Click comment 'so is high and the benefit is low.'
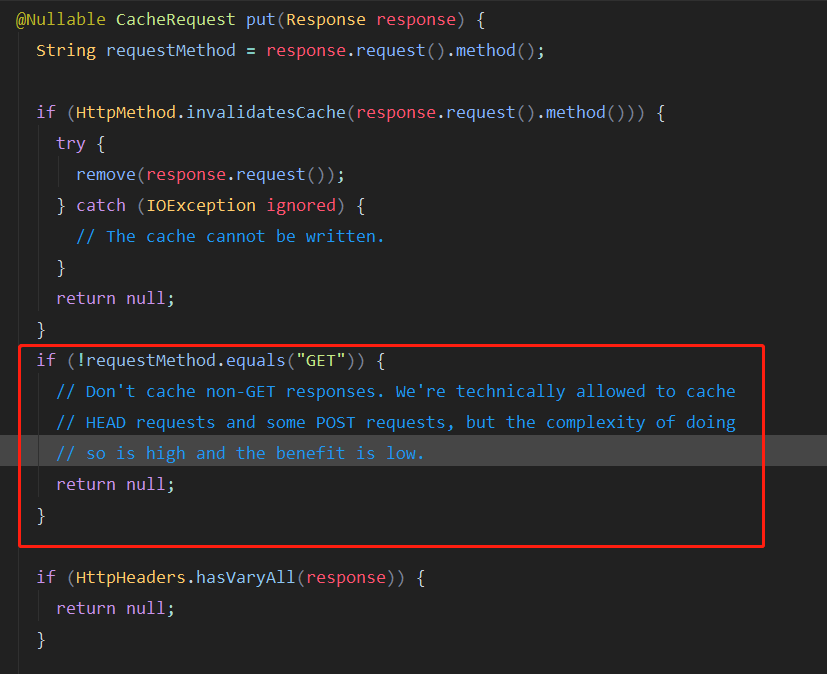The width and height of the screenshot is (827, 674). [x=240, y=454]
